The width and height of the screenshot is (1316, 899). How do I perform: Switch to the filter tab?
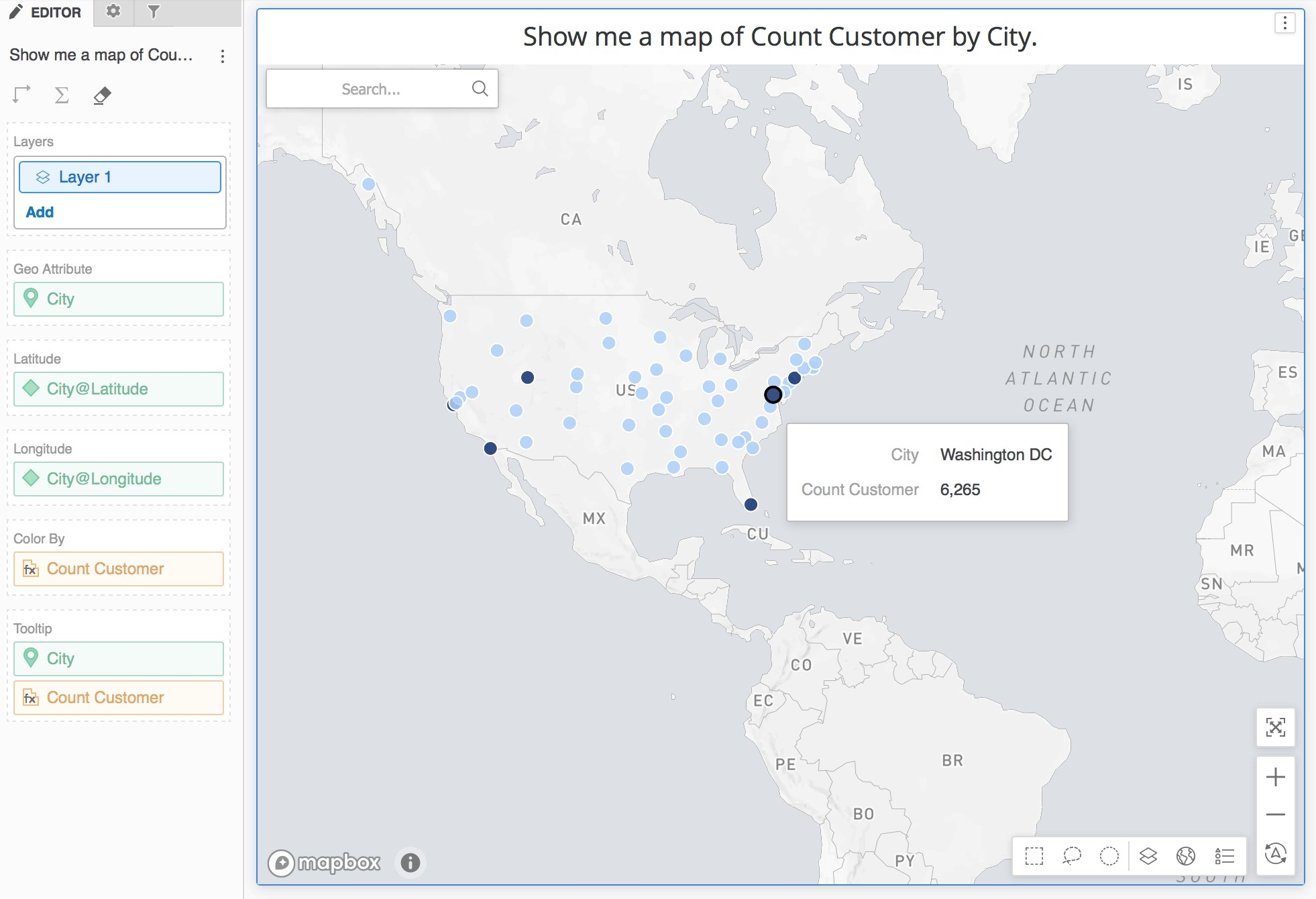point(154,11)
